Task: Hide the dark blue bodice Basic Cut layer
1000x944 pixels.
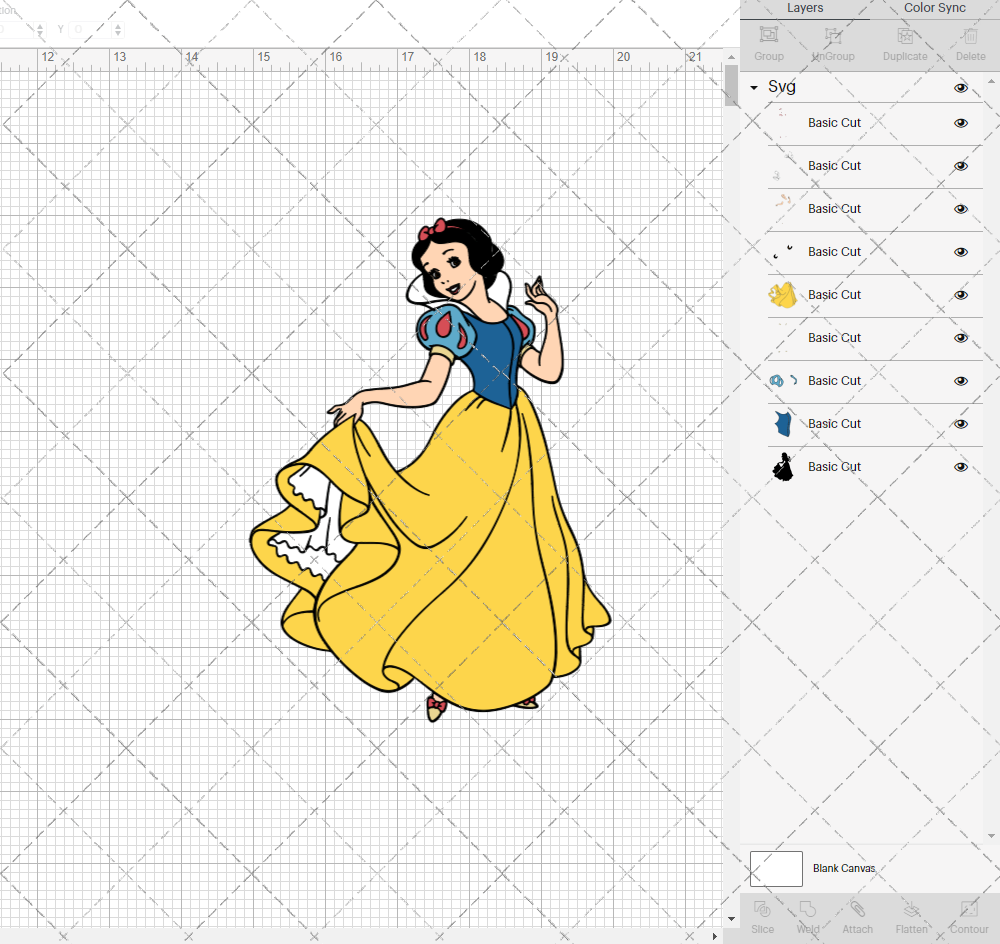Action: pyautogui.click(x=961, y=424)
